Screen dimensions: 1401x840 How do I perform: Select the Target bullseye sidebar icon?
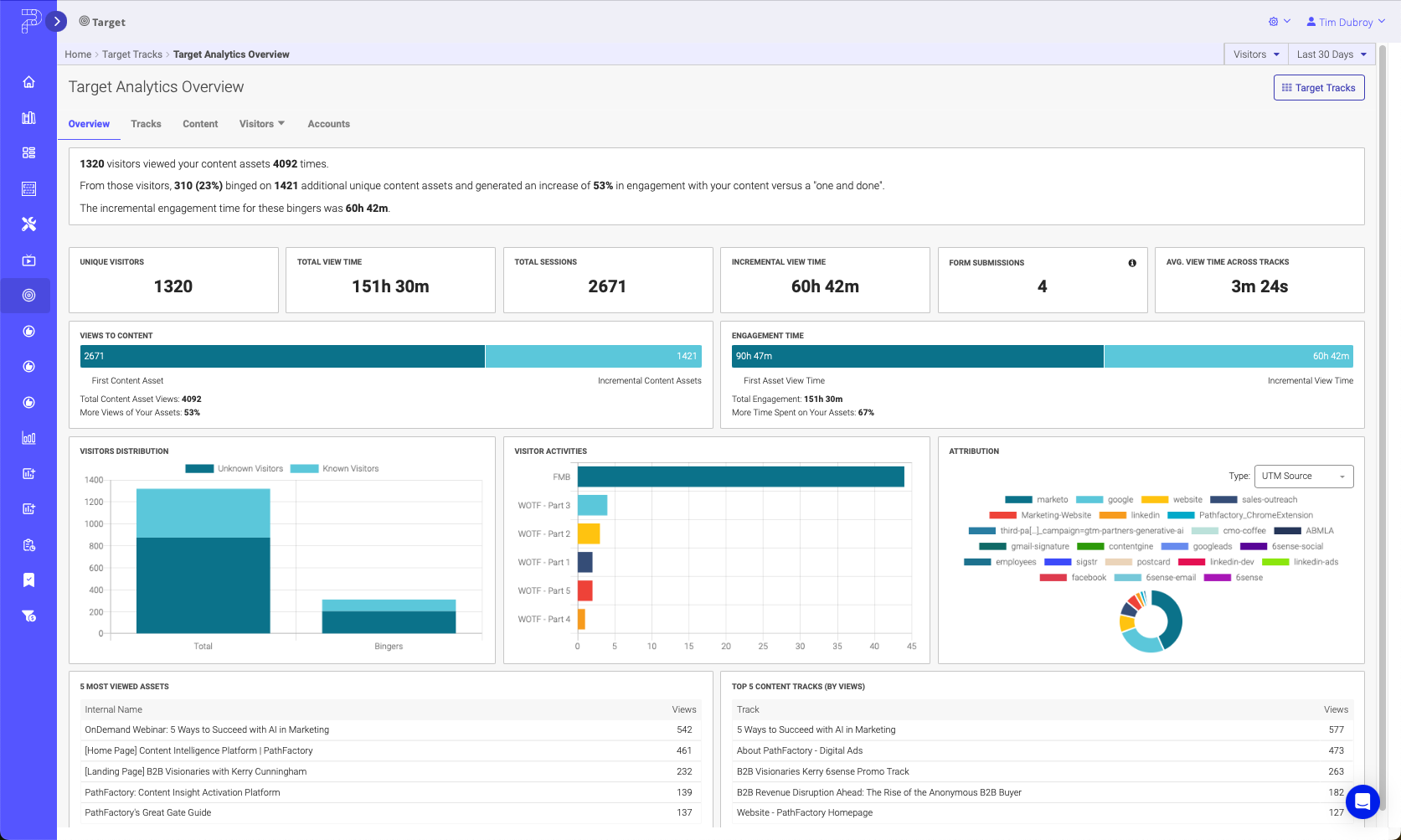pos(28,296)
